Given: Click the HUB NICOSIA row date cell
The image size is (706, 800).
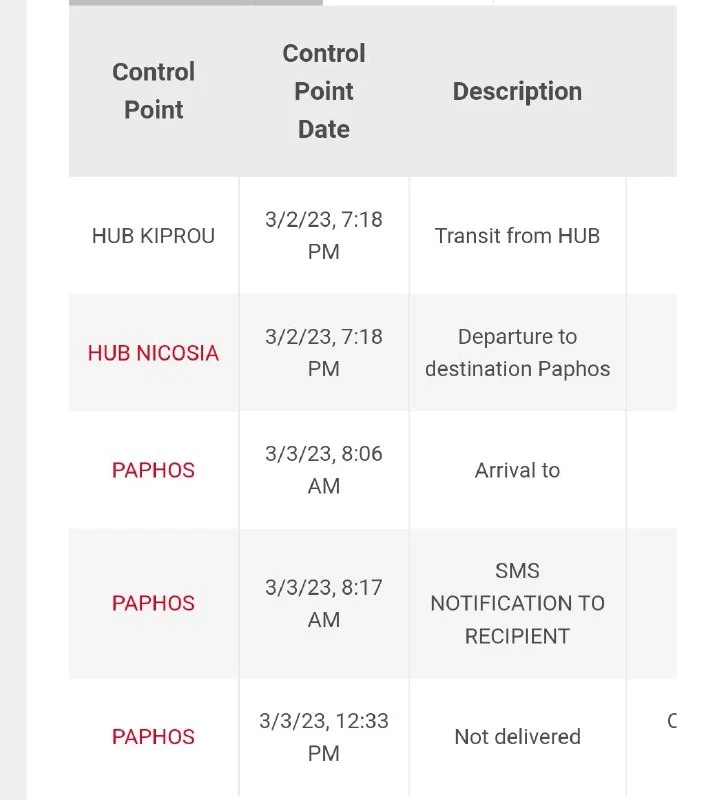Looking at the screenshot, I should [323, 353].
